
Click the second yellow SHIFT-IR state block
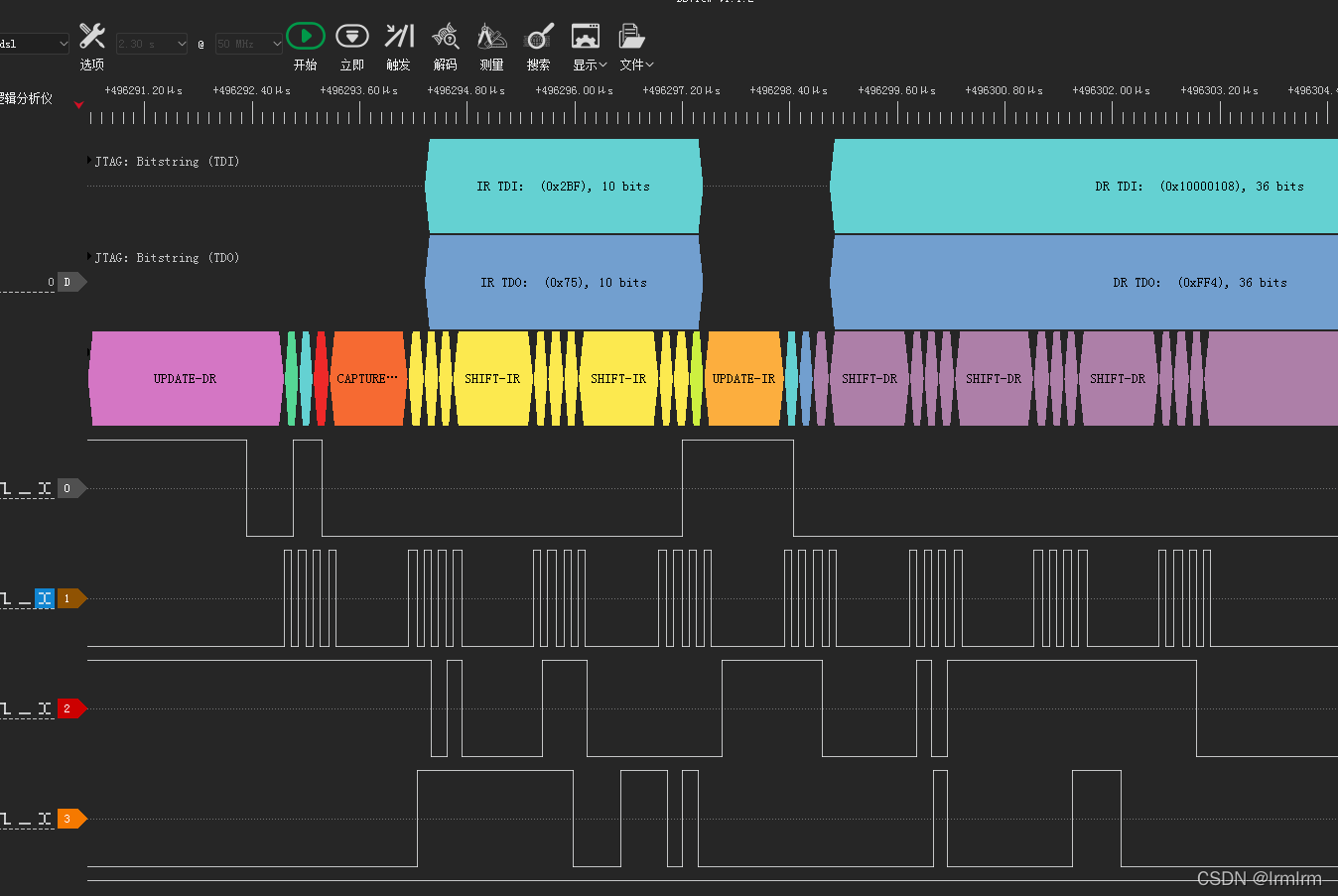point(618,378)
